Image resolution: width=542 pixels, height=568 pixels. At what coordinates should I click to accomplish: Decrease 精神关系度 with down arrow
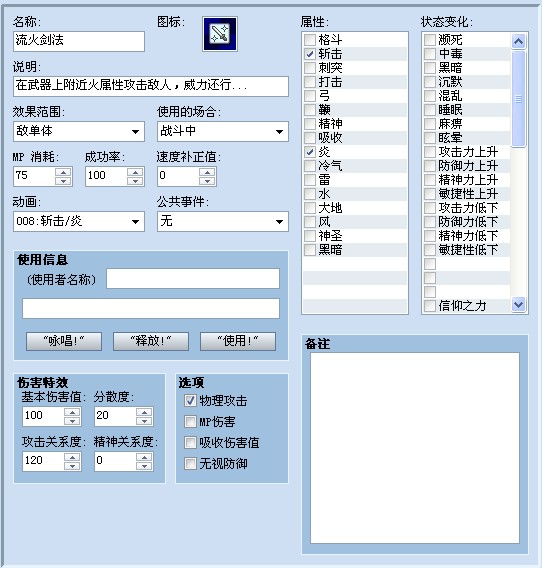[144, 466]
